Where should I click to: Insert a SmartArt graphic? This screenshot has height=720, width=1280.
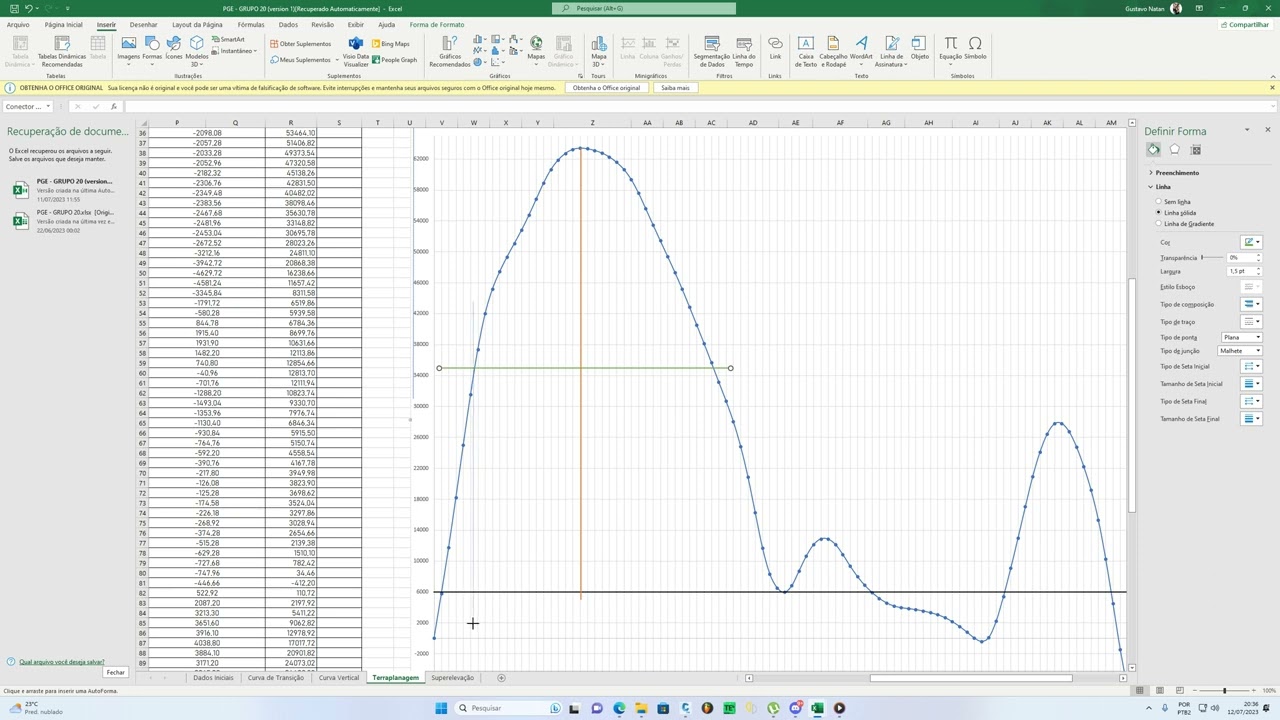[x=228, y=40]
